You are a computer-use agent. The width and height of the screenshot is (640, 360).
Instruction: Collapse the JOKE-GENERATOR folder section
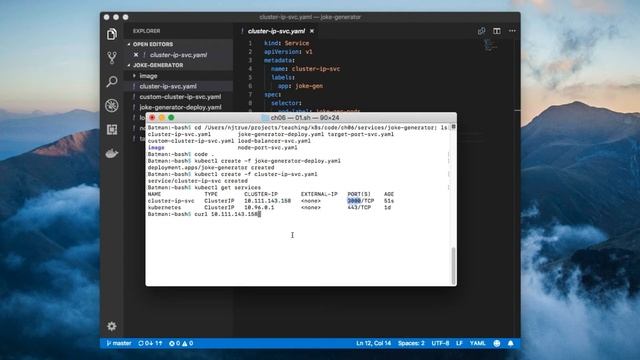point(158,65)
